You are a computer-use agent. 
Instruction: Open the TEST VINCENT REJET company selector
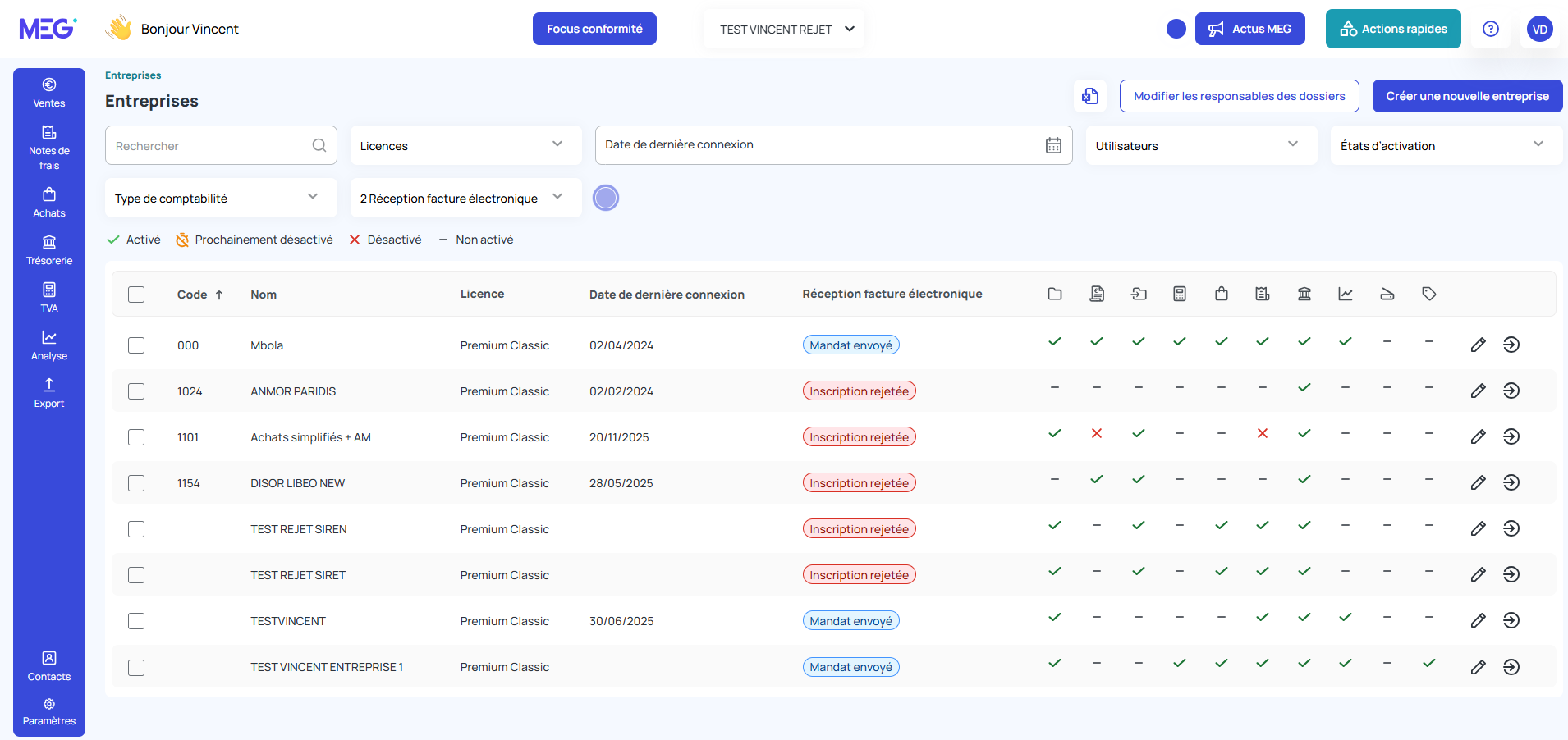(785, 29)
